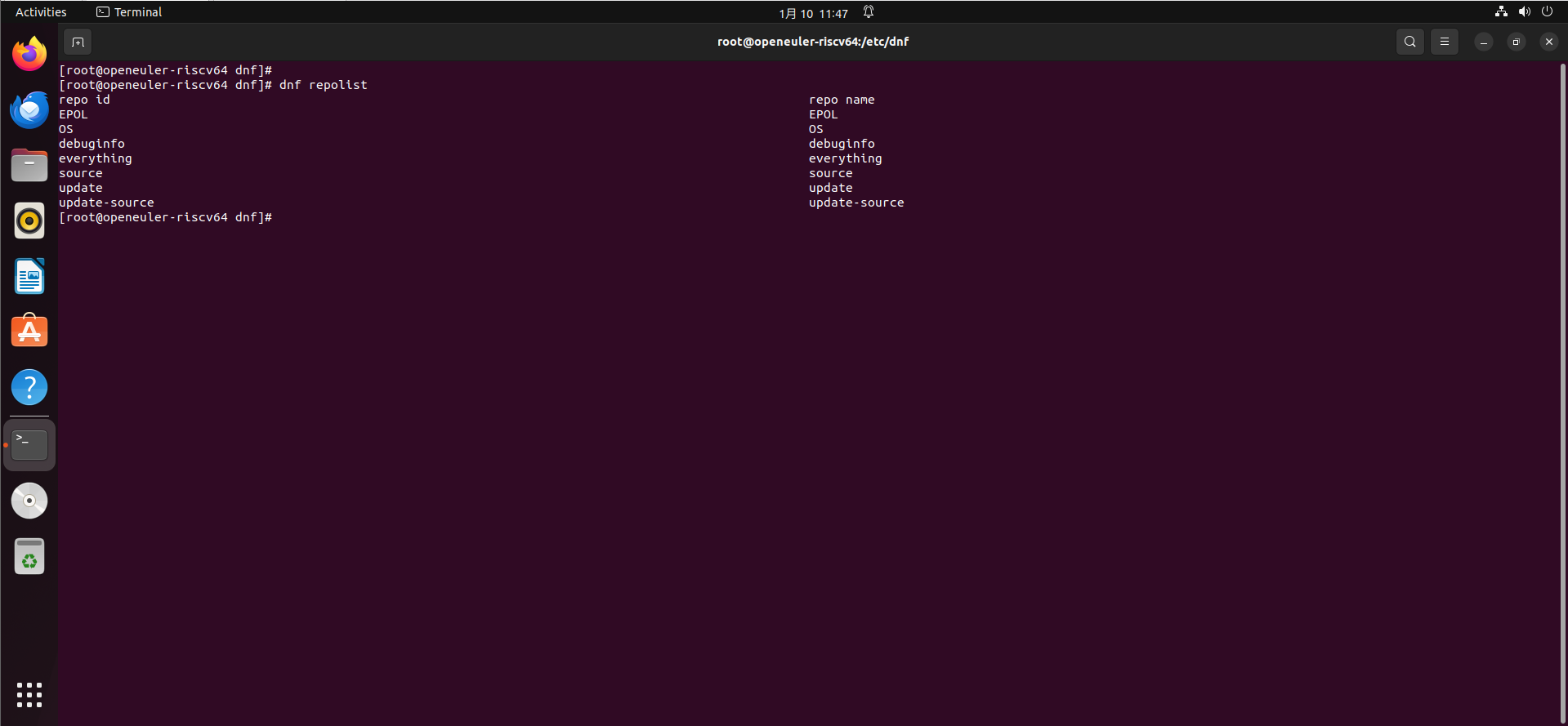Image resolution: width=1568 pixels, height=726 pixels.
Task: Open the Files manager in dock
Action: (x=29, y=165)
